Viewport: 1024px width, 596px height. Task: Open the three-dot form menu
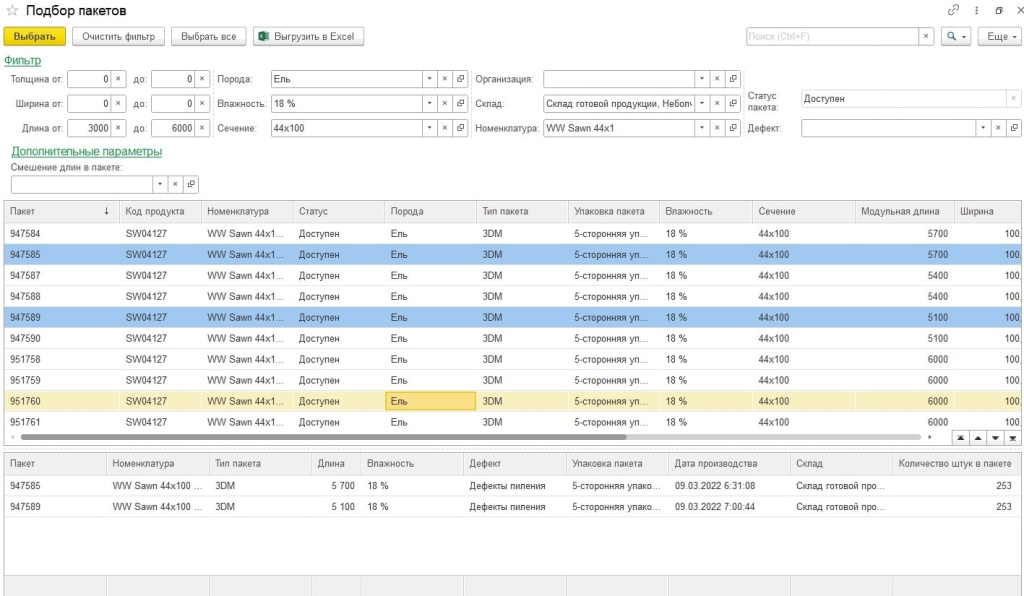(x=976, y=10)
